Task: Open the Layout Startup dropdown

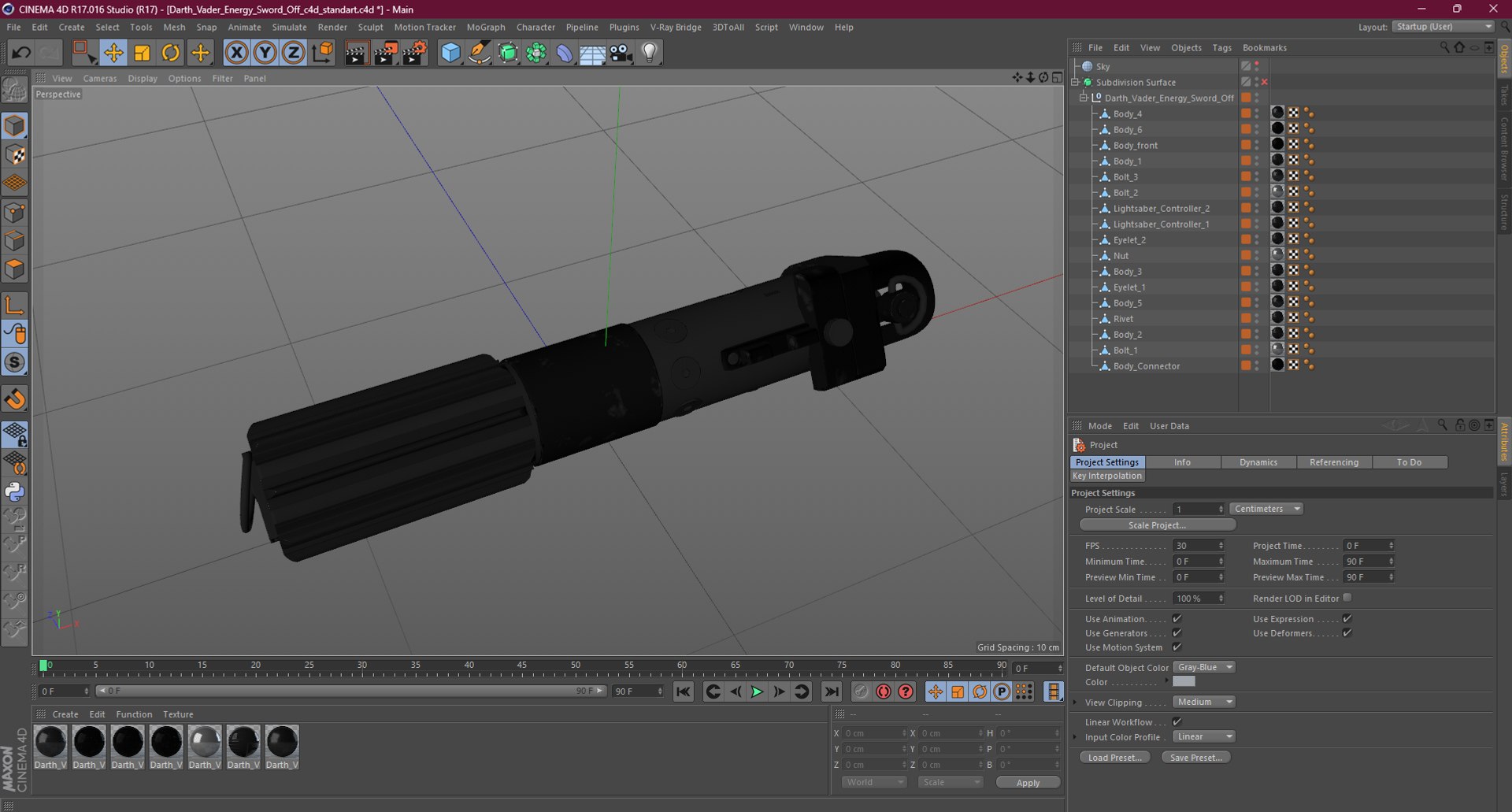Action: click(1443, 27)
